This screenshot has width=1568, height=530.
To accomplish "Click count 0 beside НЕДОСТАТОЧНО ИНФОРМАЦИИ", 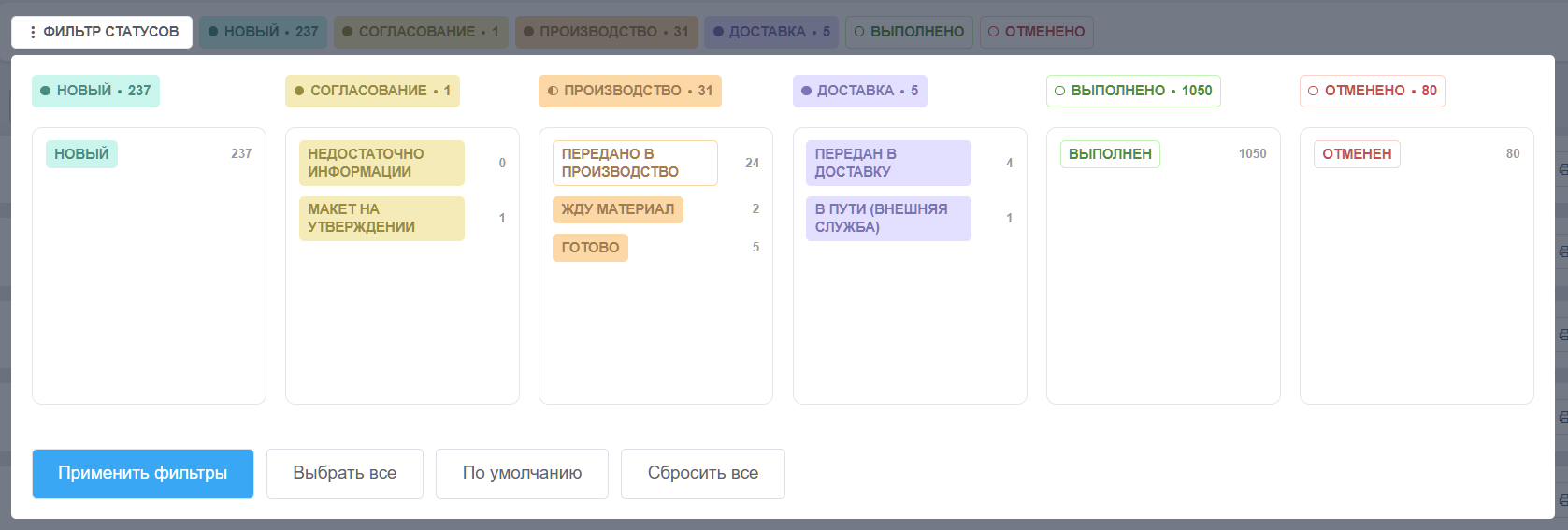I will pos(502,163).
